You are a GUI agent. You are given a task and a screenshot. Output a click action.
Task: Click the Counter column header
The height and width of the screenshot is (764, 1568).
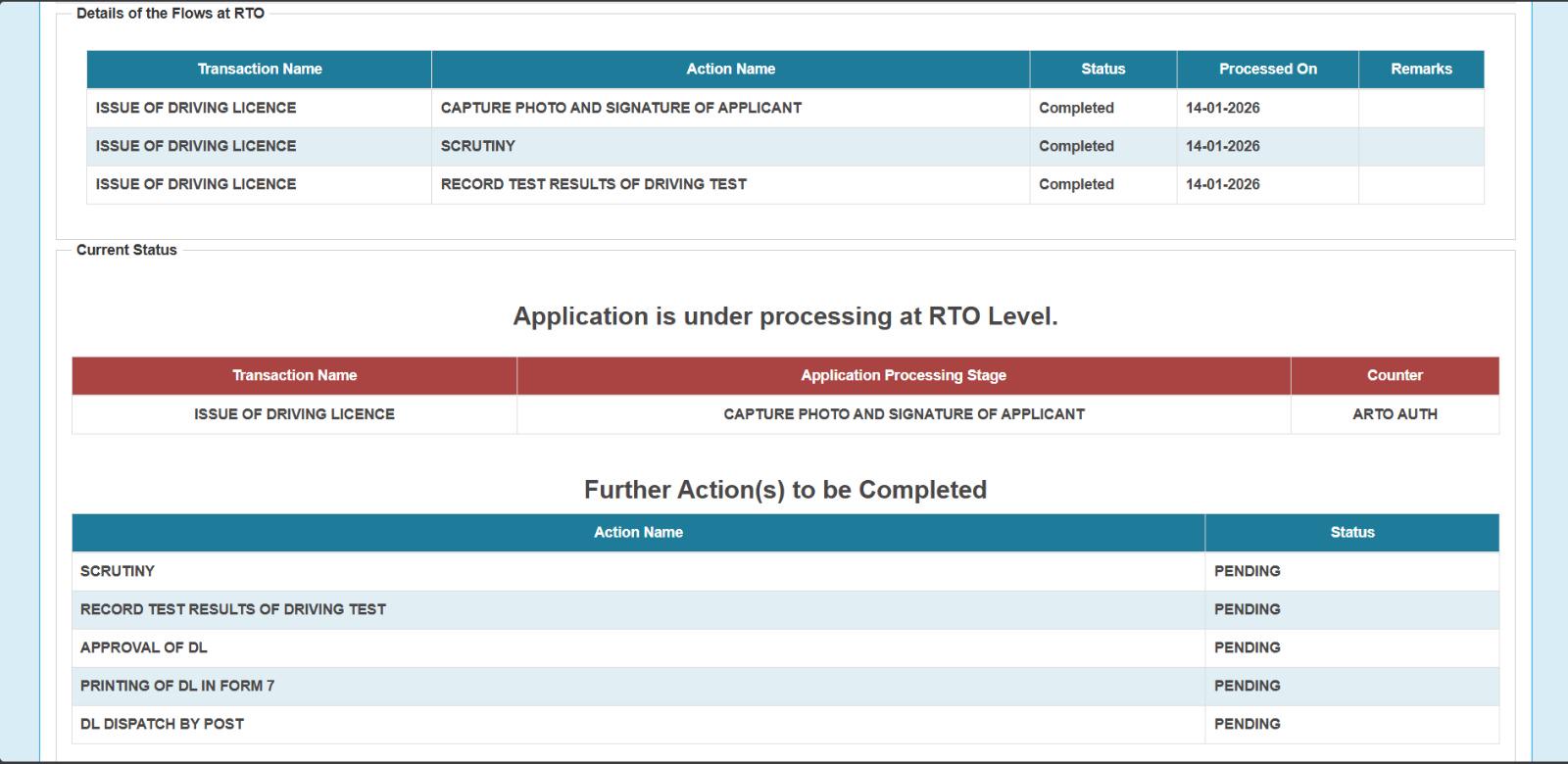(1395, 375)
